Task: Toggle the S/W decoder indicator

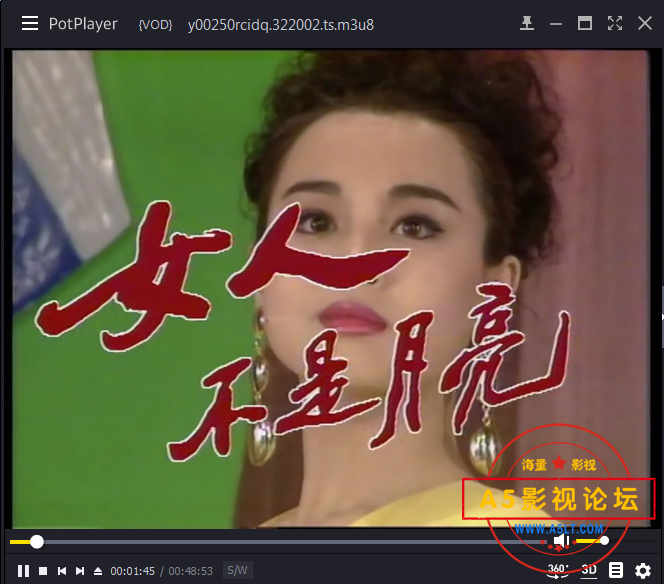Action: [237, 570]
